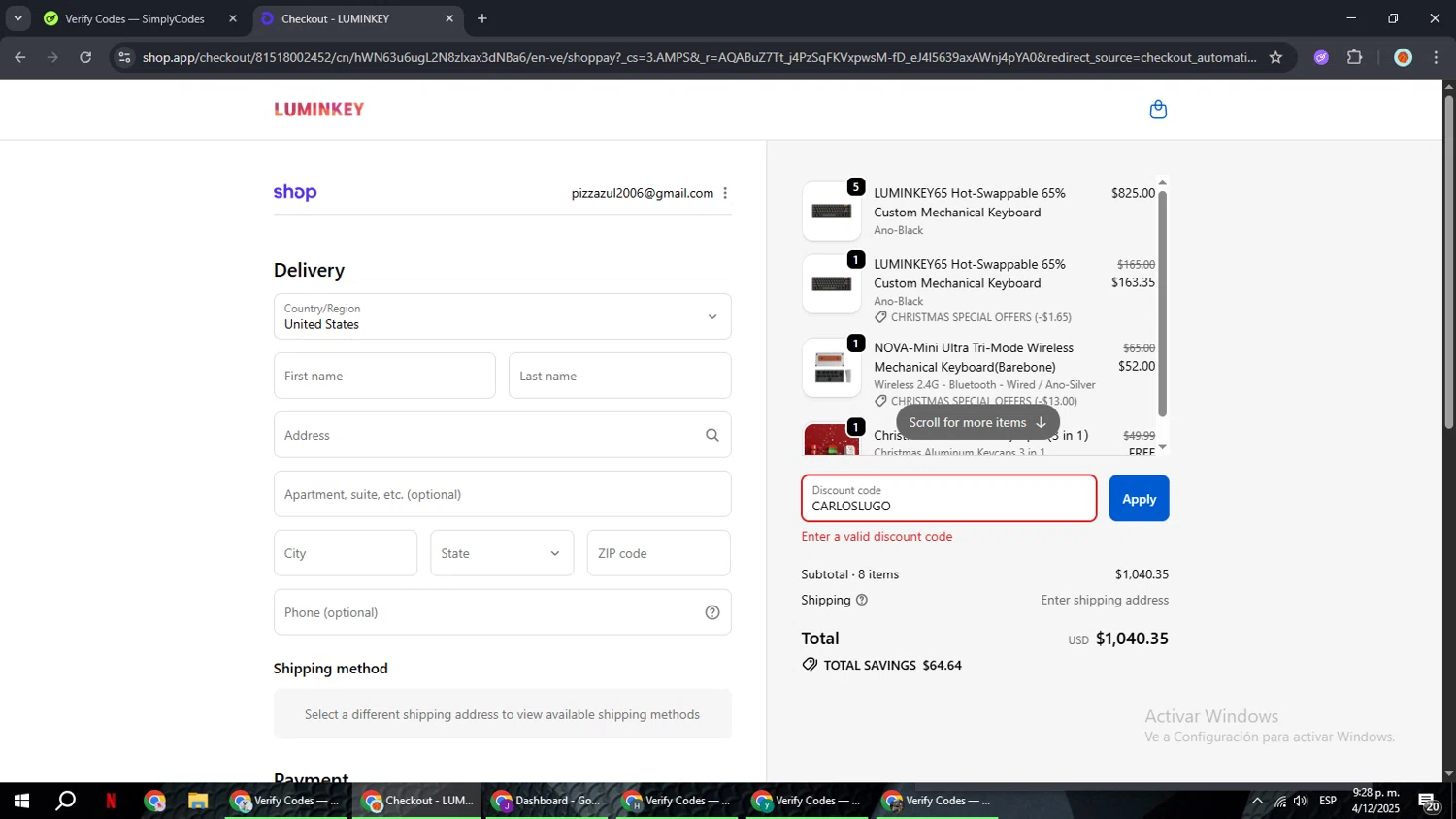
Task: Click the TOTAL SAVINGS $64.64 line
Action: pyautogui.click(x=882, y=665)
